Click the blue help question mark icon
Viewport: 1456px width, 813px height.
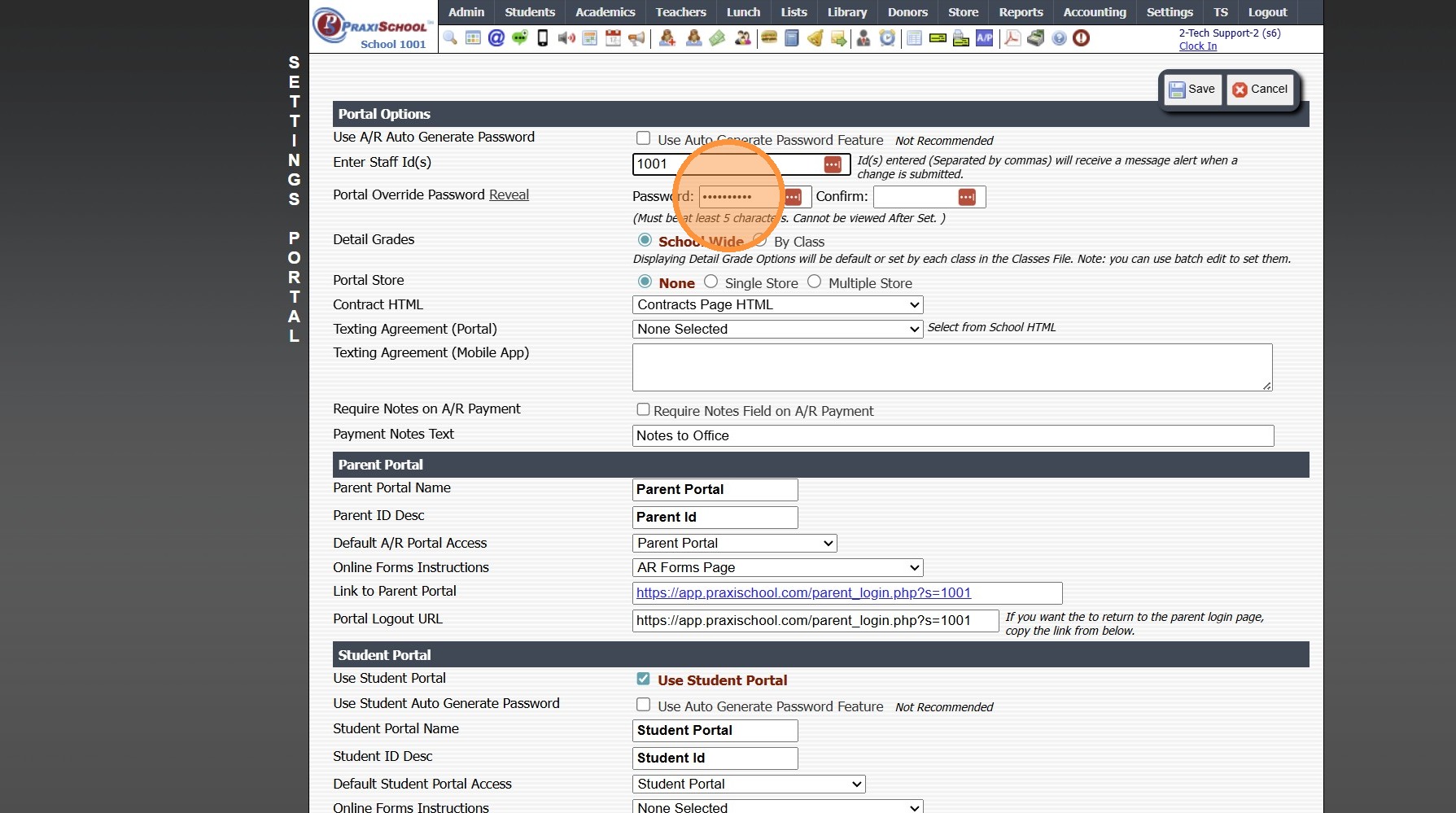[x=1059, y=38]
